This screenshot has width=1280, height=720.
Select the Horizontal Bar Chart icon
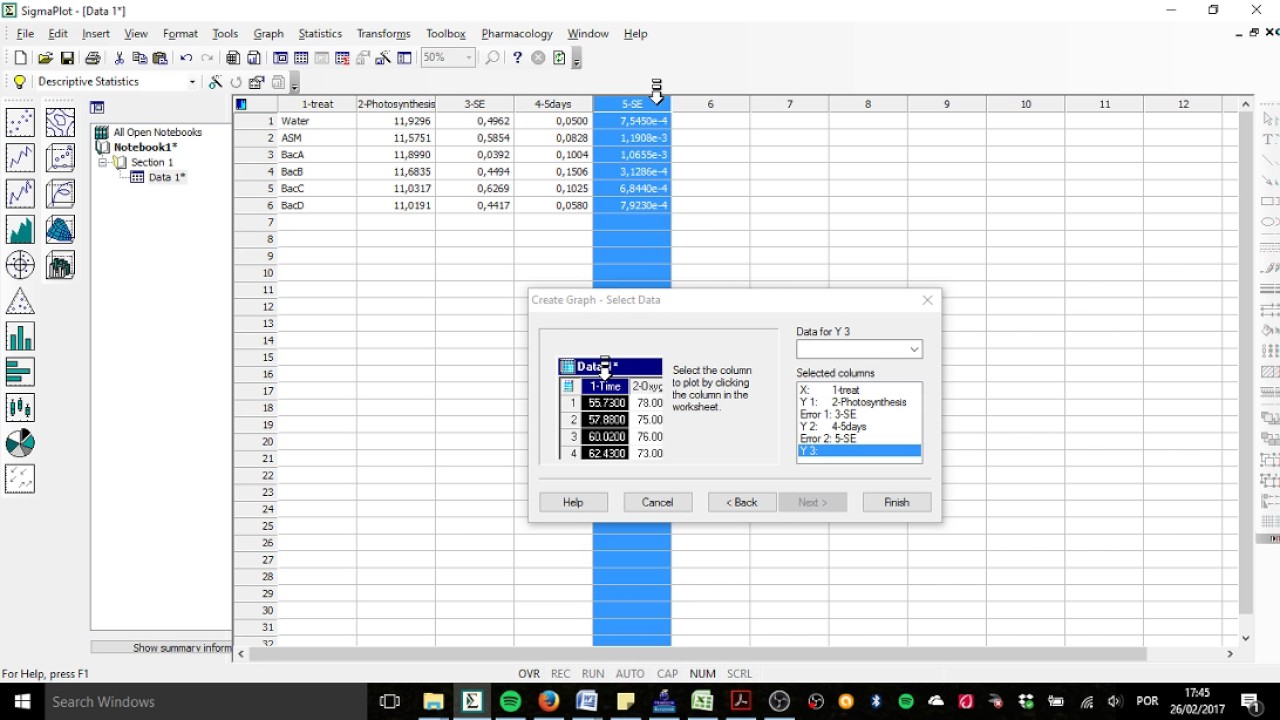[20, 372]
